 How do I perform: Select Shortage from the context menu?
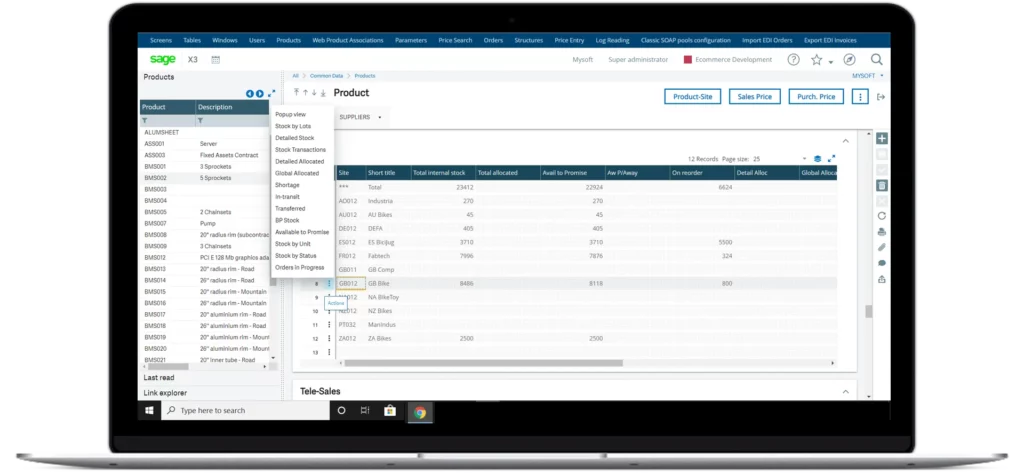(287, 185)
